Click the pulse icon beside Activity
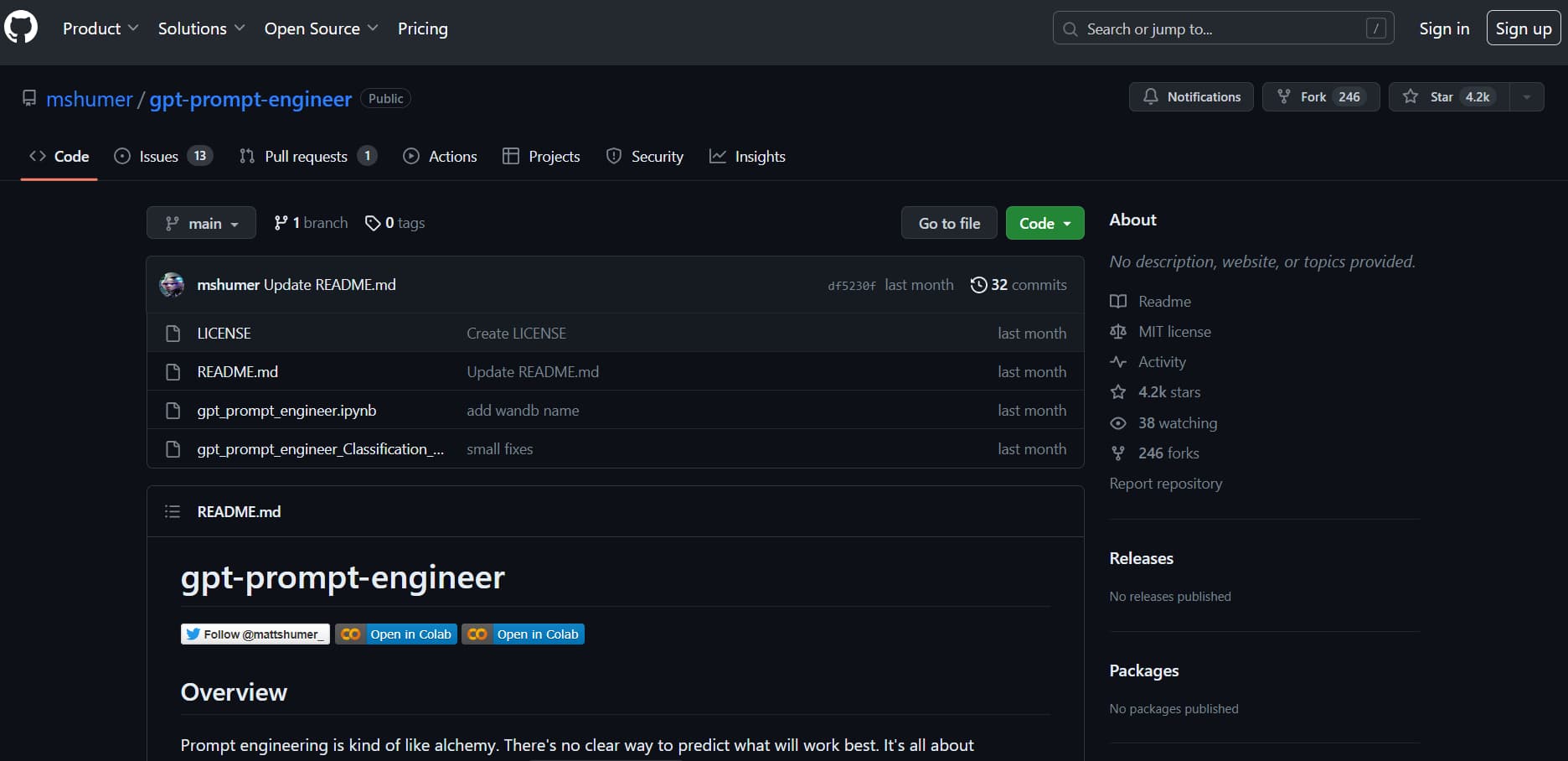The image size is (1568, 761). 1118,361
